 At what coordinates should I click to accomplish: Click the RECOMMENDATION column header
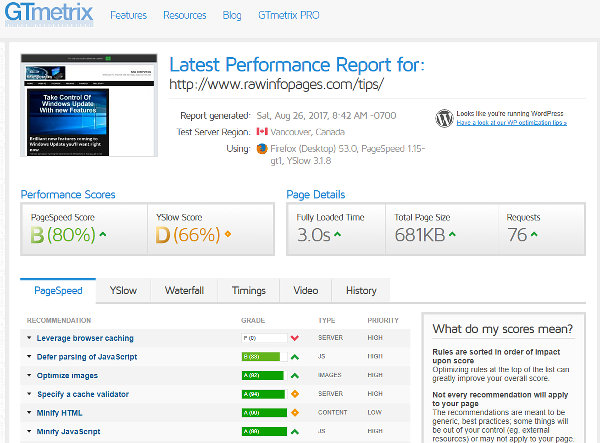pyautogui.click(x=59, y=320)
